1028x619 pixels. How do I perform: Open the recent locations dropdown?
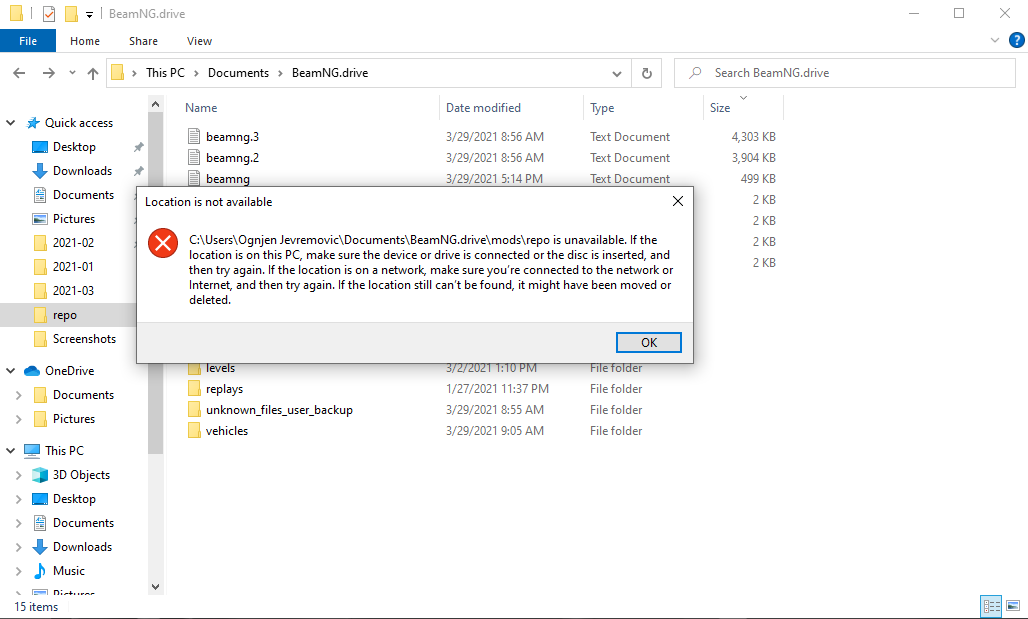coord(72,73)
